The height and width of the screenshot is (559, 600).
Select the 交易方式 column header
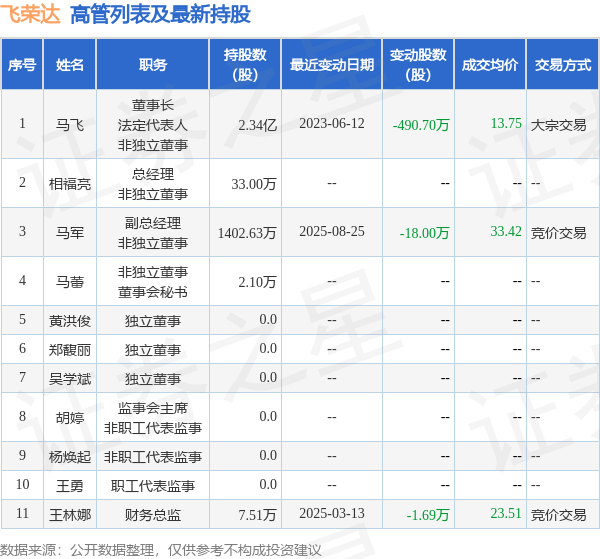click(x=563, y=65)
